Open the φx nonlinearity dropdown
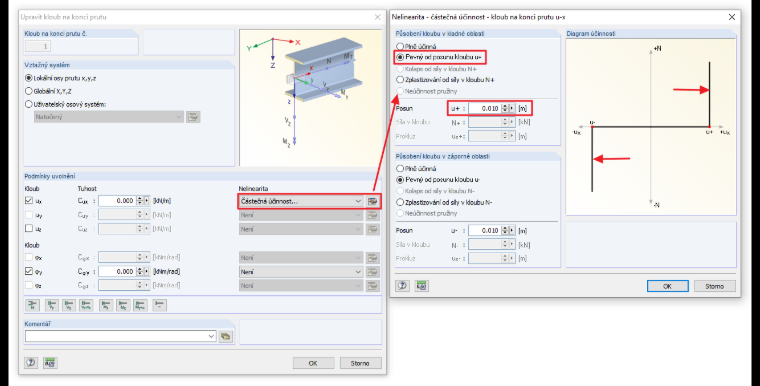Viewport: 760px width, 386px height. point(301,257)
